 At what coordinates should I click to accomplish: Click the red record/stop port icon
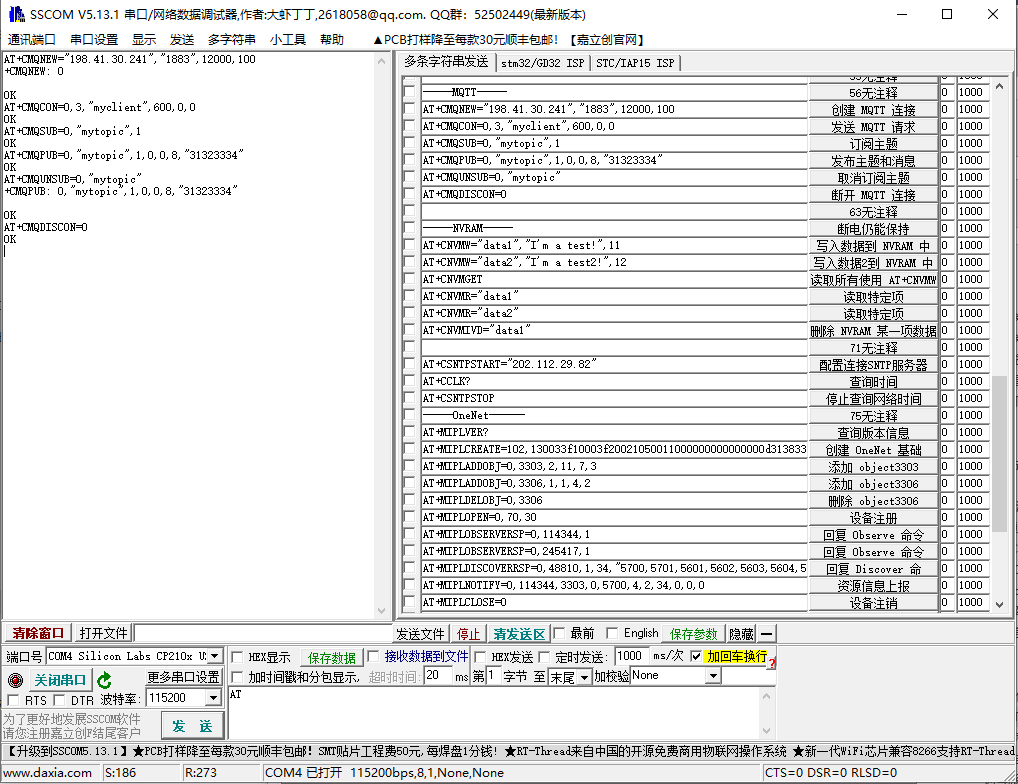point(16,680)
